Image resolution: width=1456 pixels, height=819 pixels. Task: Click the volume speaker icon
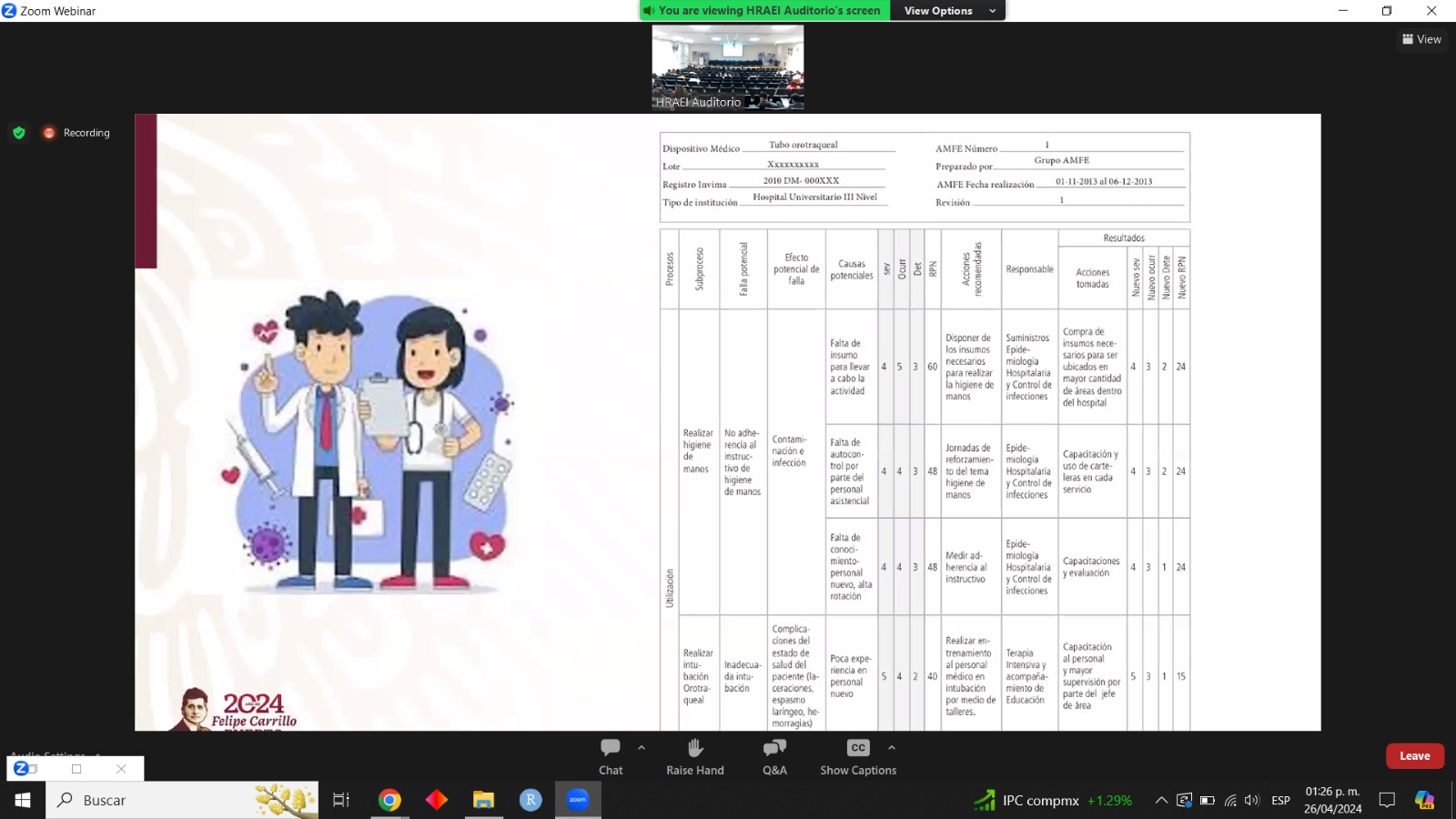click(x=1252, y=800)
